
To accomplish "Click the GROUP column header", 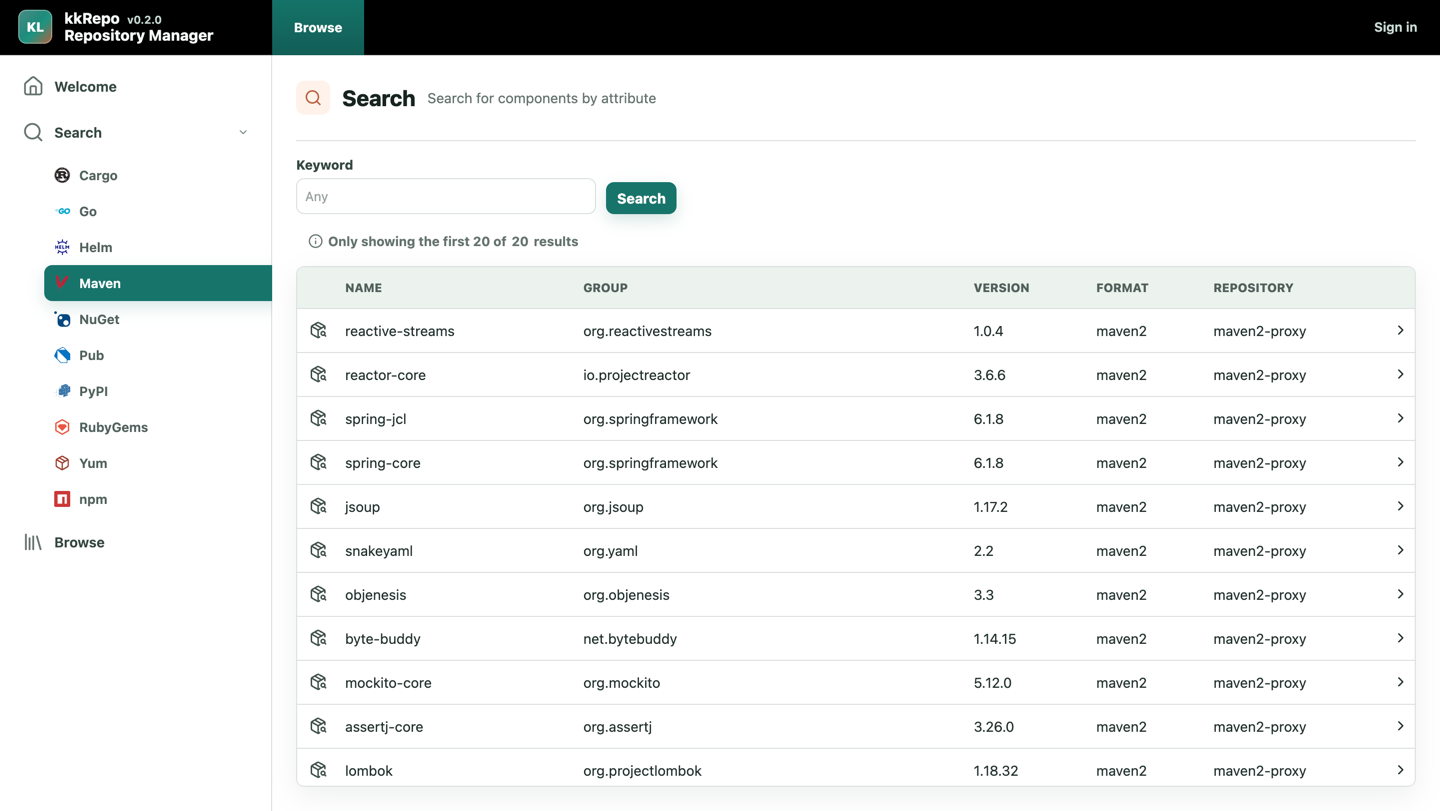I will point(605,287).
